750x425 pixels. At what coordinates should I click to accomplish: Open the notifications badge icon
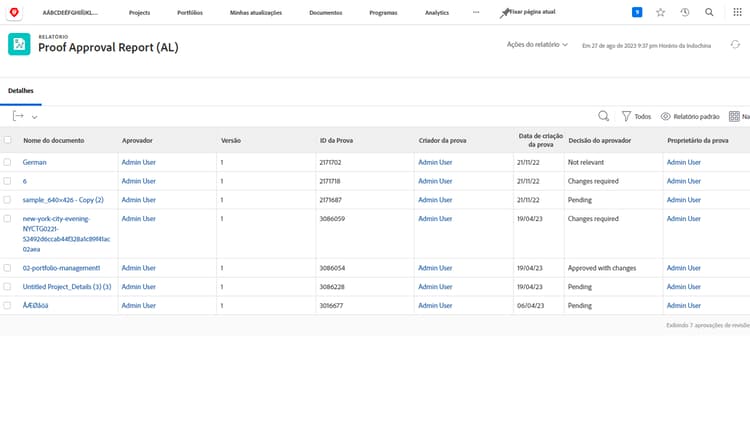[637, 12]
